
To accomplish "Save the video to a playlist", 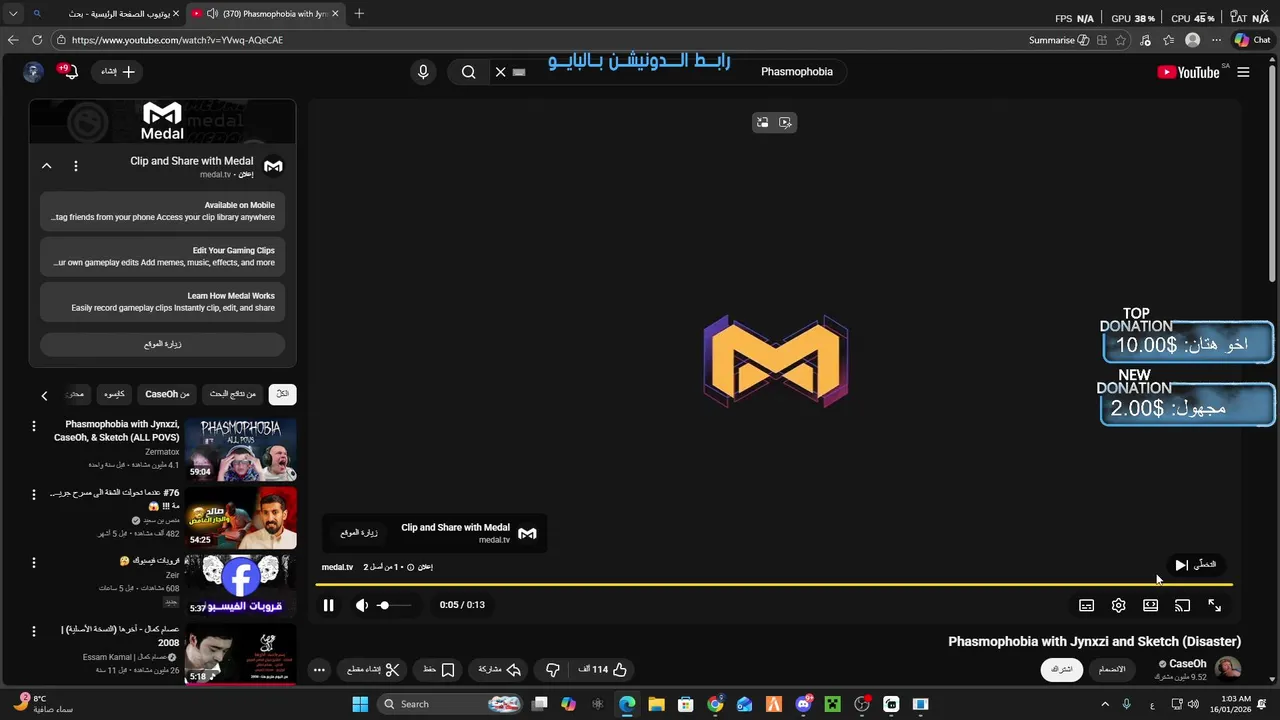I will [x=439, y=669].
